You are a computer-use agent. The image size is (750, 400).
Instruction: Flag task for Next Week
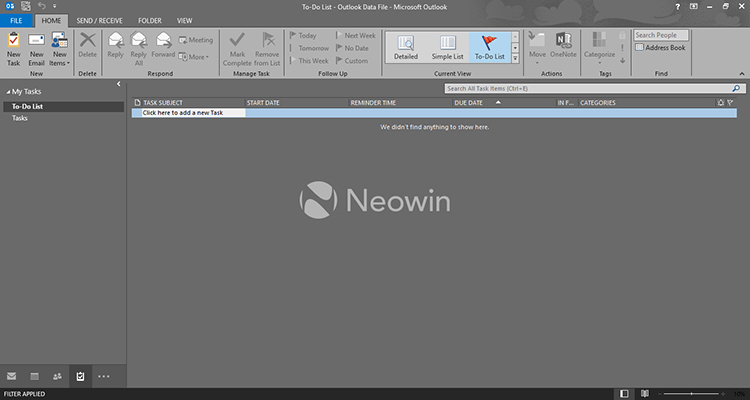coord(355,35)
